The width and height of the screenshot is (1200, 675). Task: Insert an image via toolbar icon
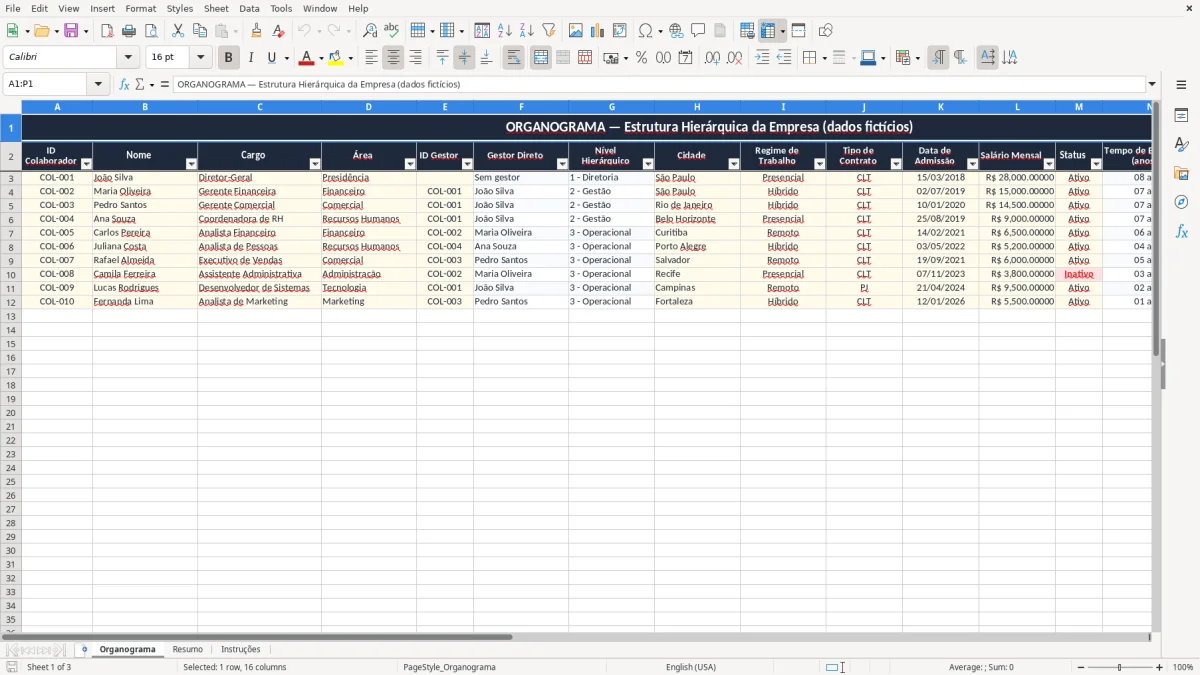(576, 31)
